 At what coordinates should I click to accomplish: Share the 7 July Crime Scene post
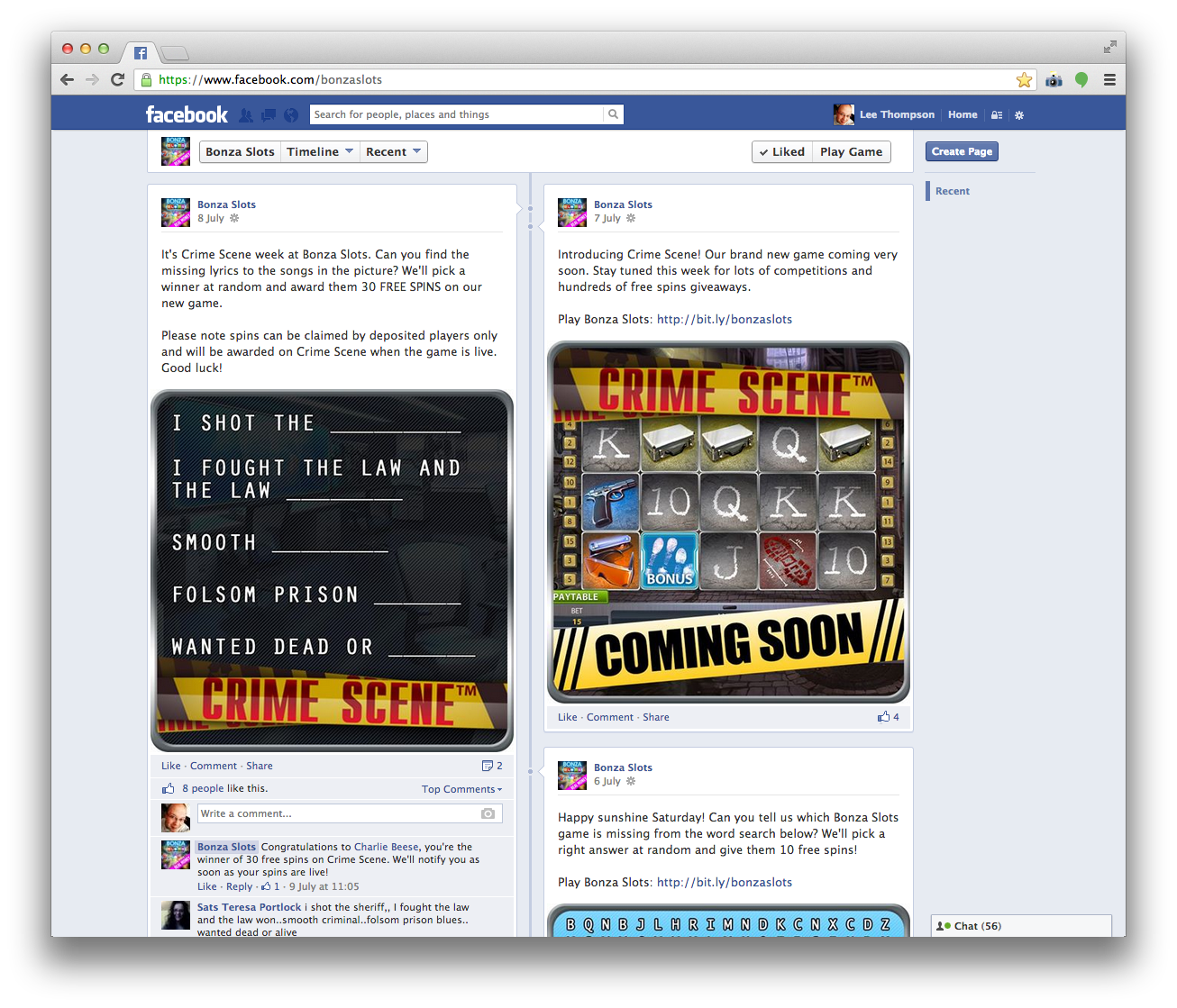click(x=656, y=717)
